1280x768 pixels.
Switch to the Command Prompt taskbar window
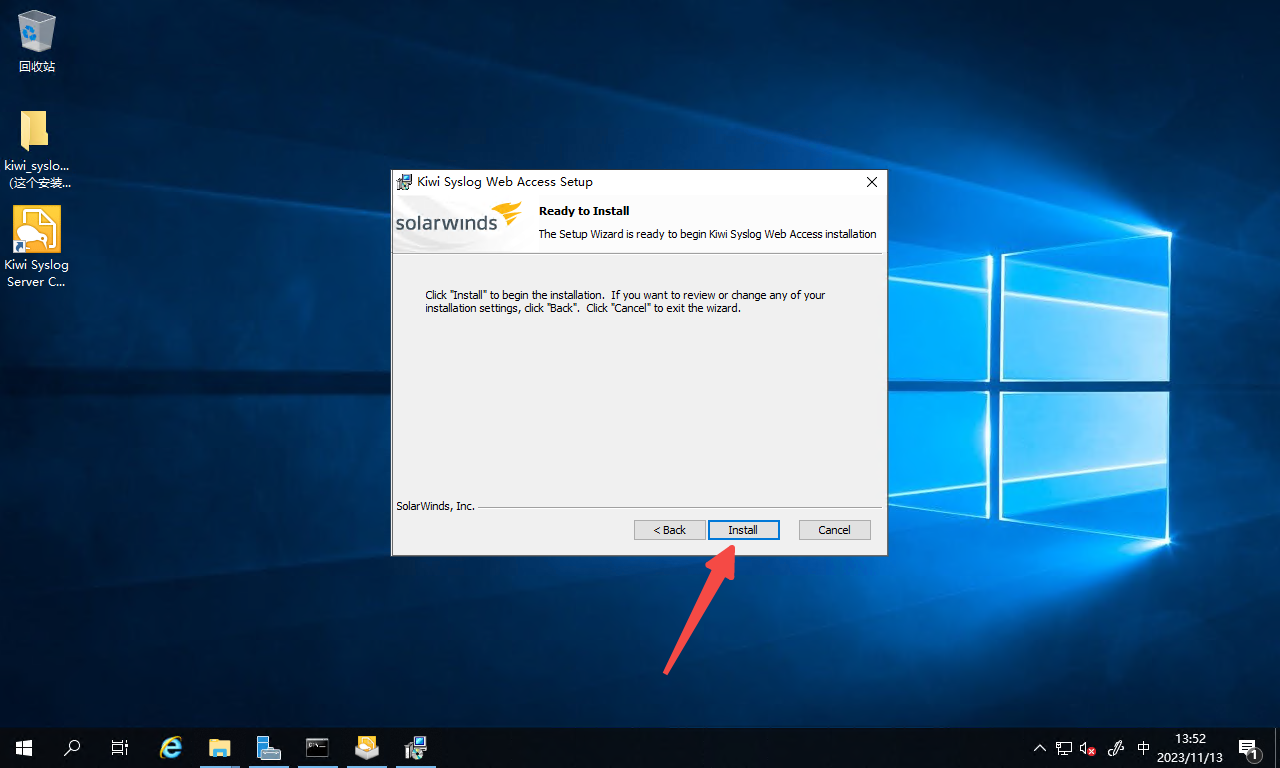click(x=317, y=747)
